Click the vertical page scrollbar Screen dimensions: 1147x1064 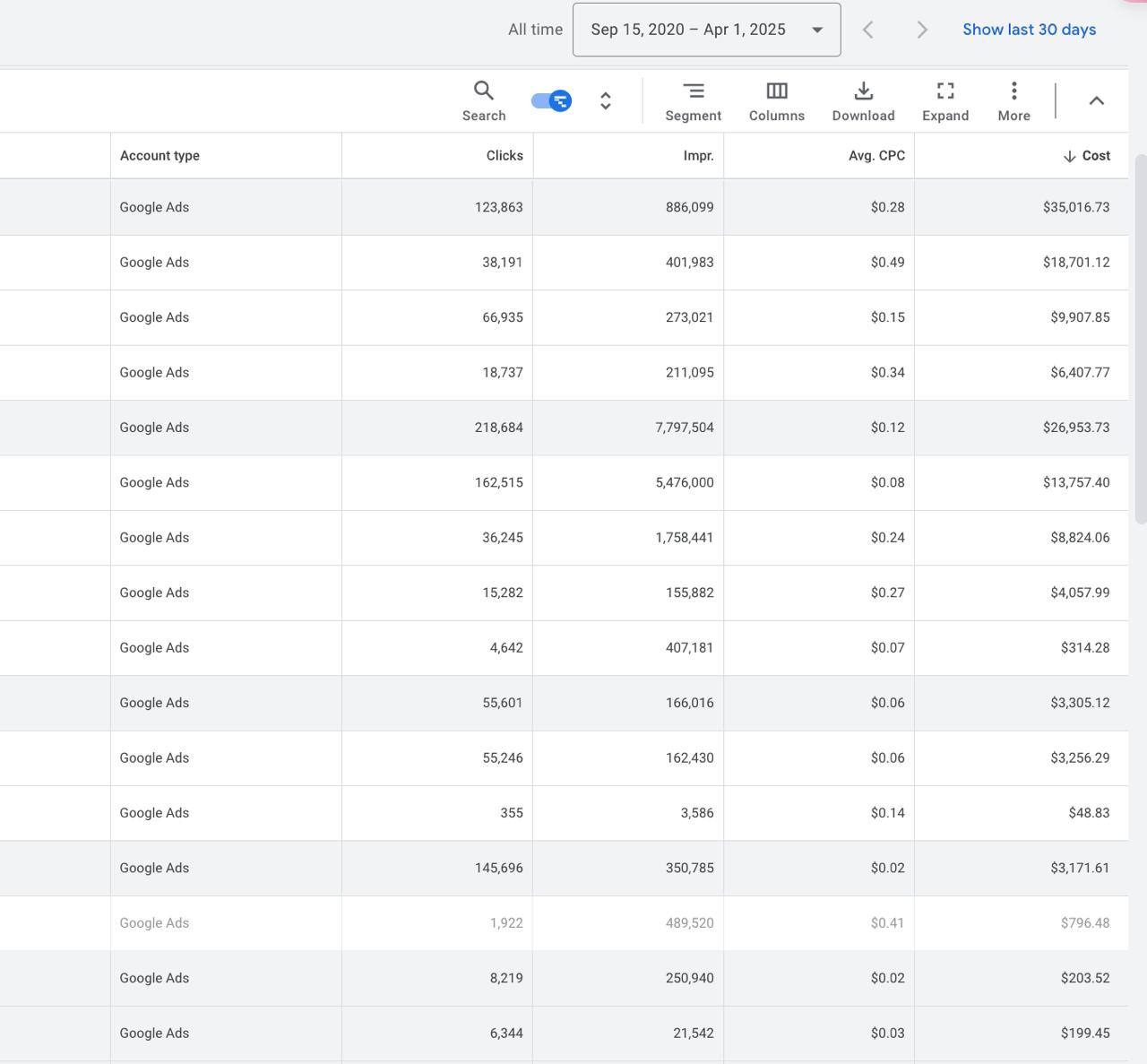pos(1141,339)
